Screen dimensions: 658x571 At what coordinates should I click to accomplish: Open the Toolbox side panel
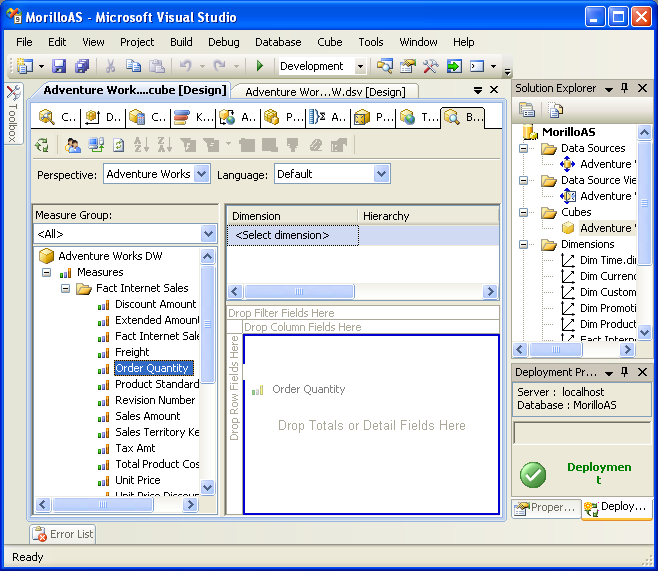pos(13,114)
